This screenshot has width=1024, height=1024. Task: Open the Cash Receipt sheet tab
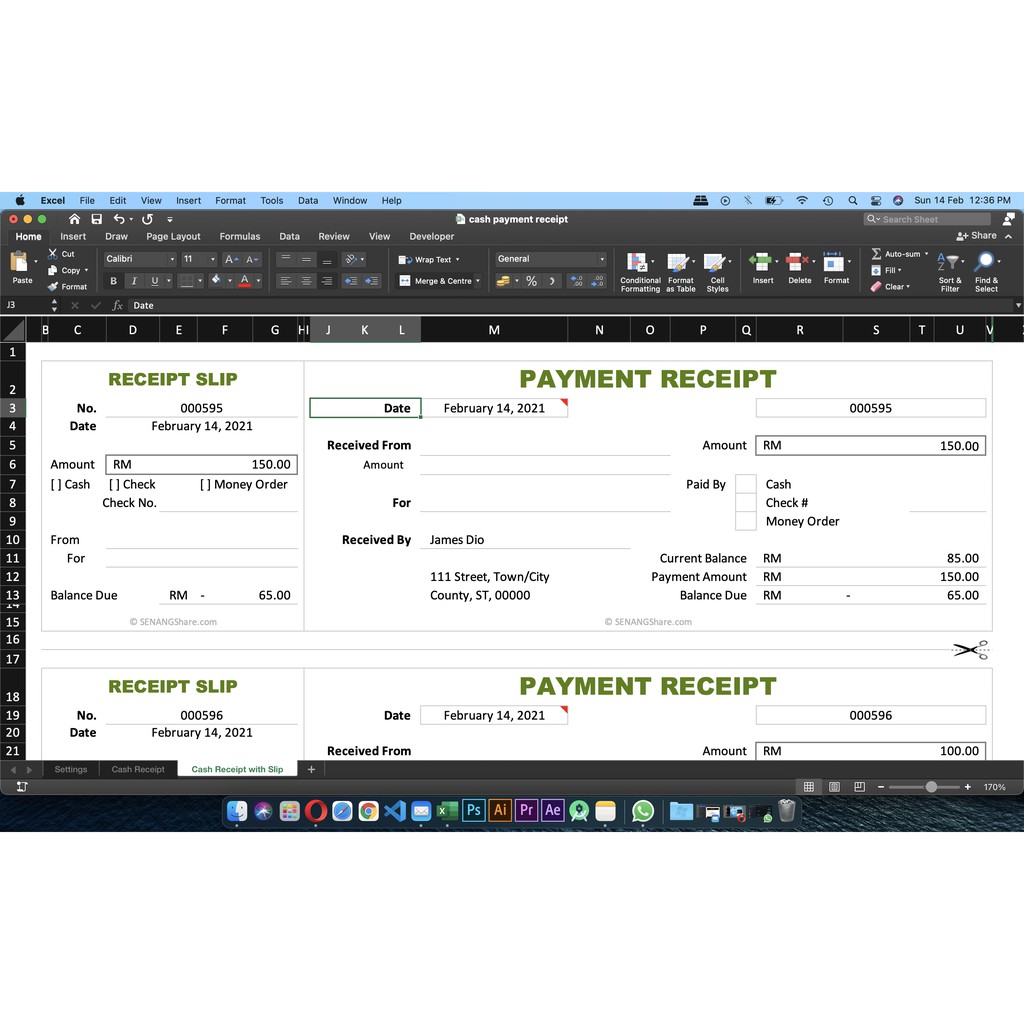click(138, 769)
